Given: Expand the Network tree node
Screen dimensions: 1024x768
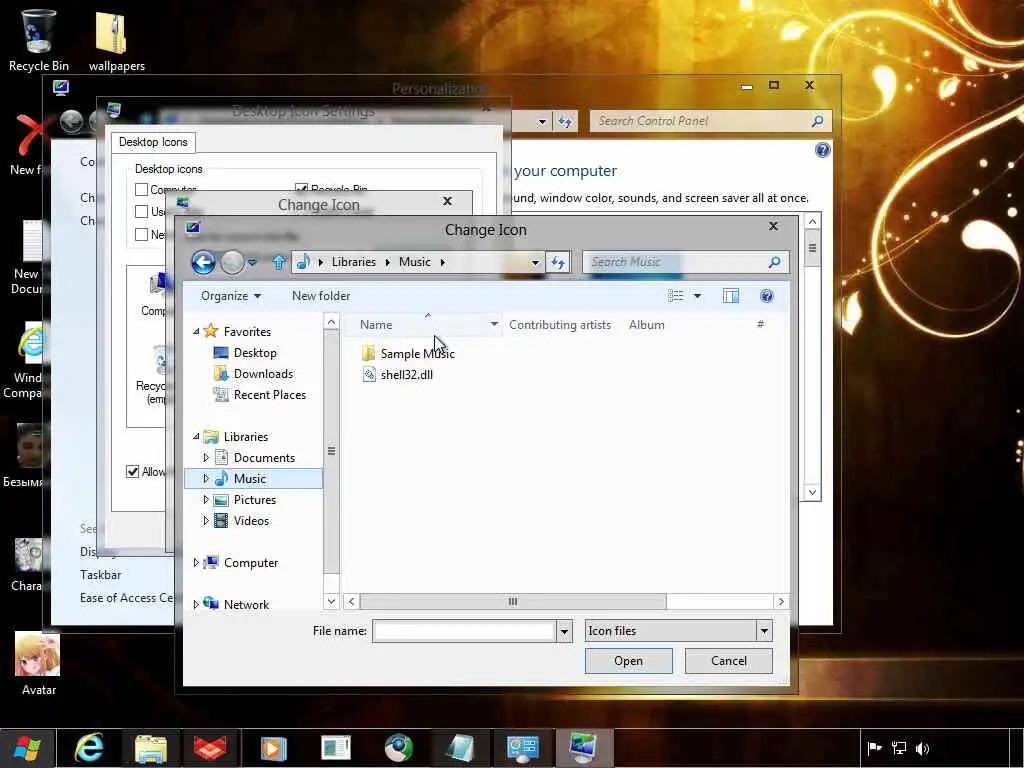Looking at the screenshot, I should point(196,605).
